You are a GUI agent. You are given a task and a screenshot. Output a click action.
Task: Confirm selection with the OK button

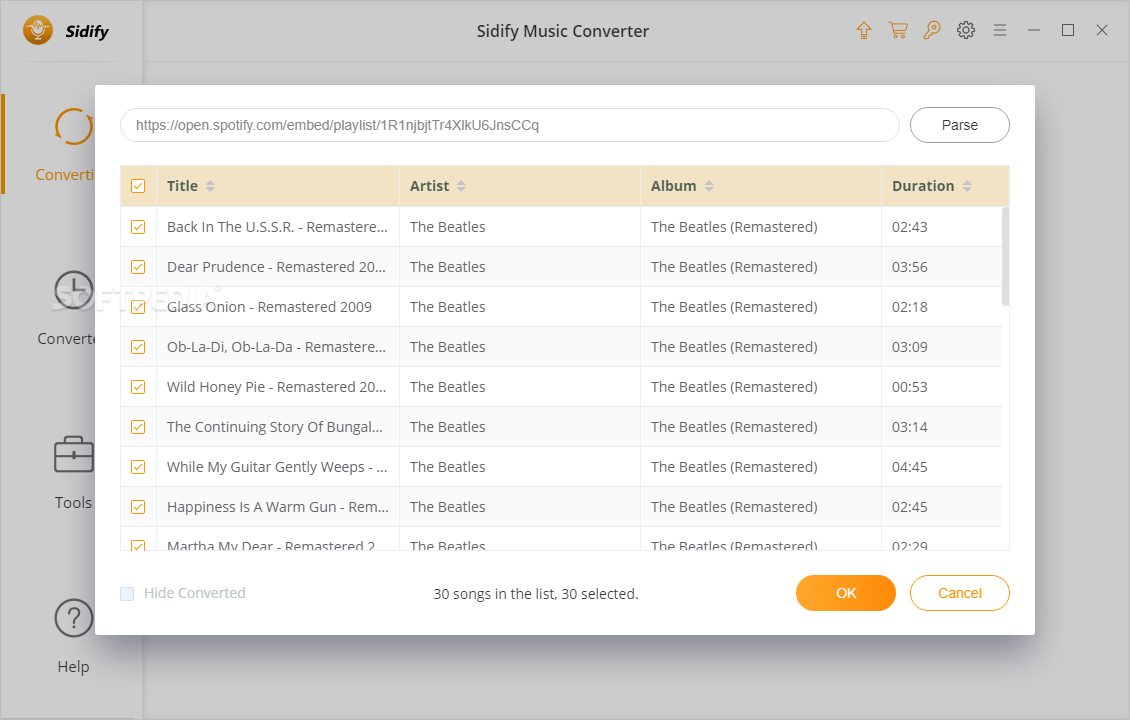coord(845,592)
